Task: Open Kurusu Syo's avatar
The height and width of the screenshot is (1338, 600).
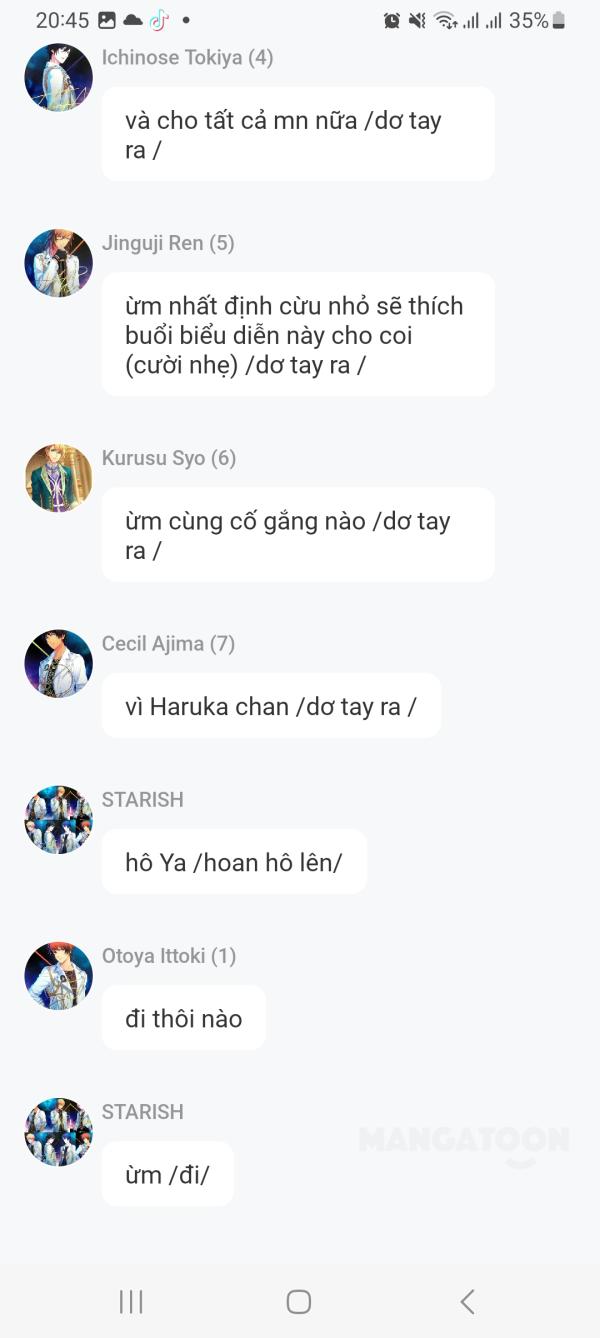Action: pyautogui.click(x=58, y=478)
